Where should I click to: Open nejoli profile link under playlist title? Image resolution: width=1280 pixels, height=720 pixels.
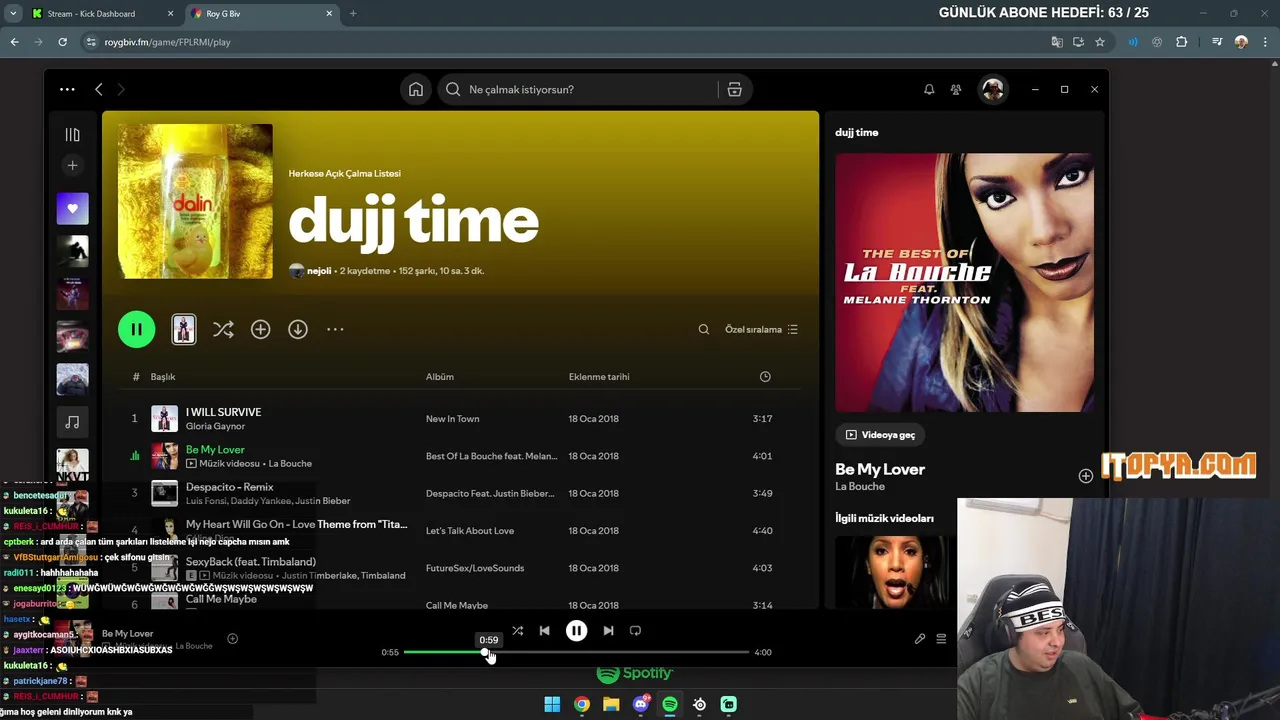coord(319,271)
